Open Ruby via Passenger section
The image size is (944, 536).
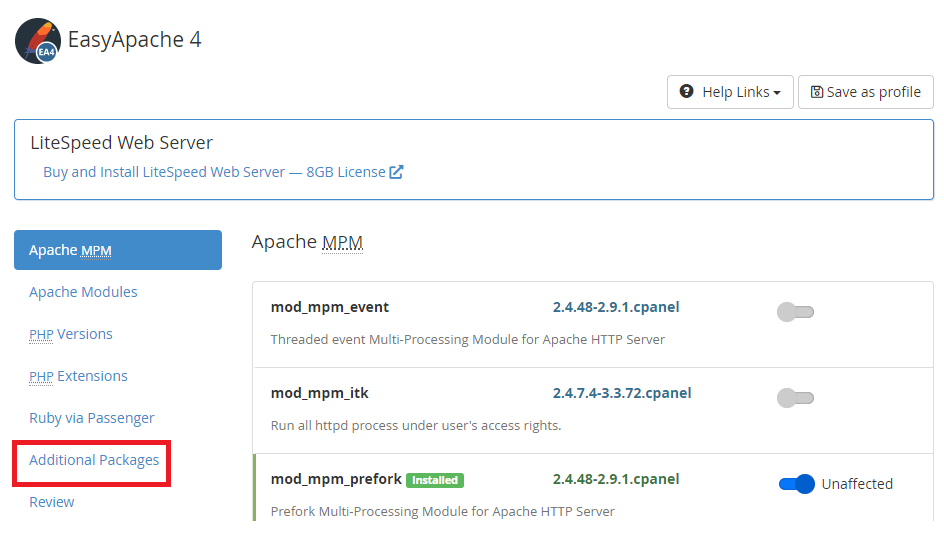coord(92,418)
